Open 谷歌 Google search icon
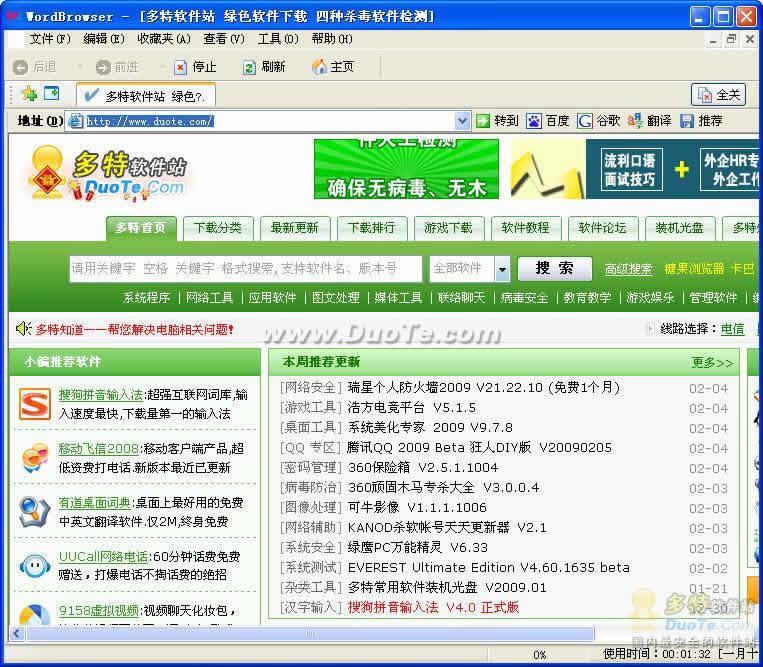 pyautogui.click(x=584, y=121)
